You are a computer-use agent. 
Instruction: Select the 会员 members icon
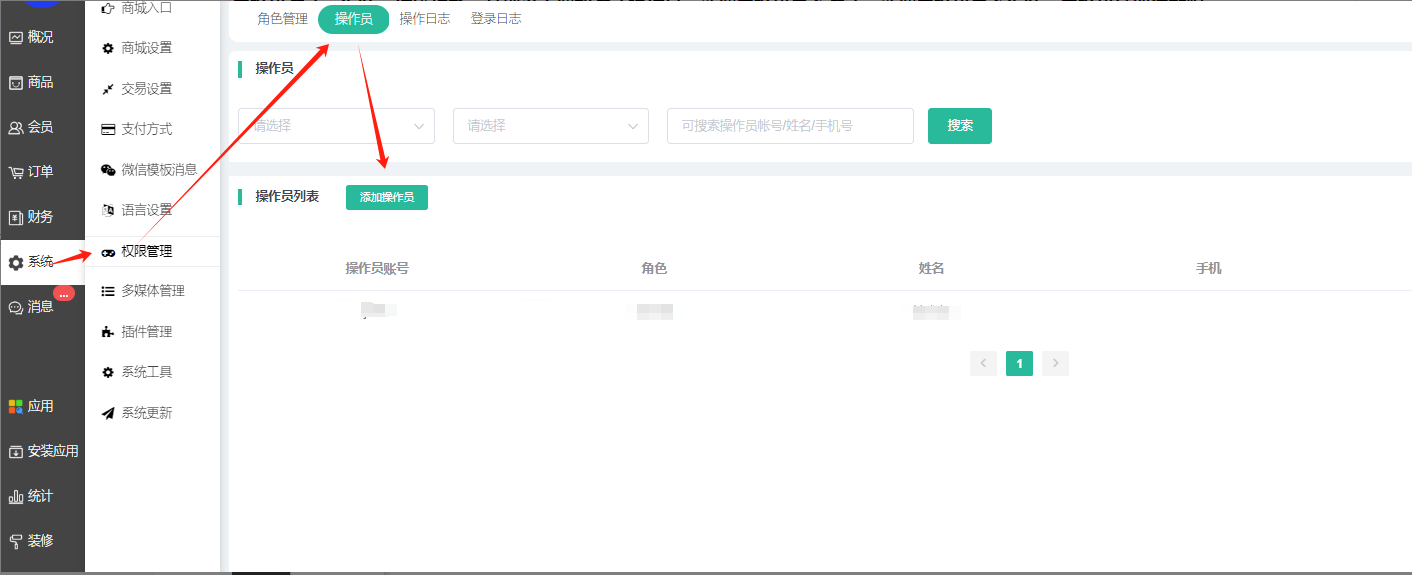click(x=16, y=128)
